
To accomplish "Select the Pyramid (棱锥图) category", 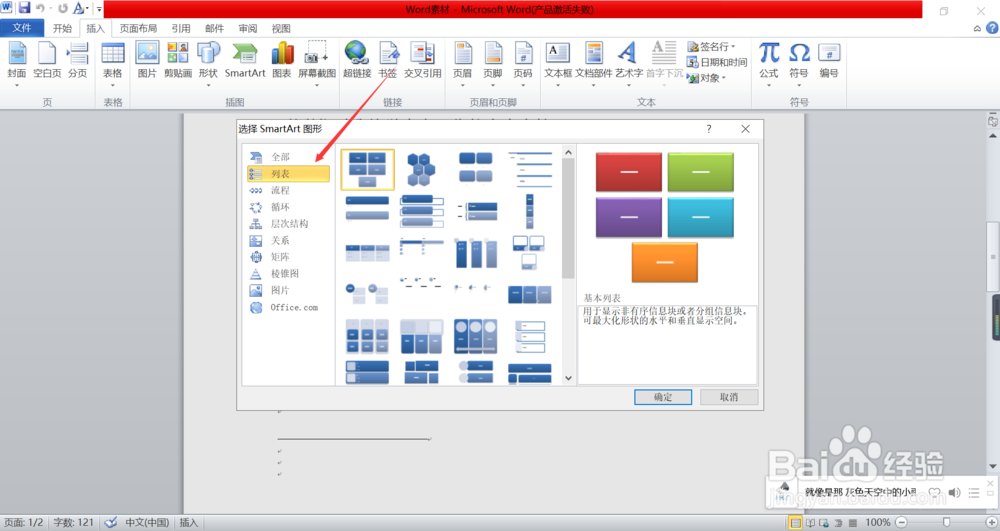I will click(x=288, y=273).
